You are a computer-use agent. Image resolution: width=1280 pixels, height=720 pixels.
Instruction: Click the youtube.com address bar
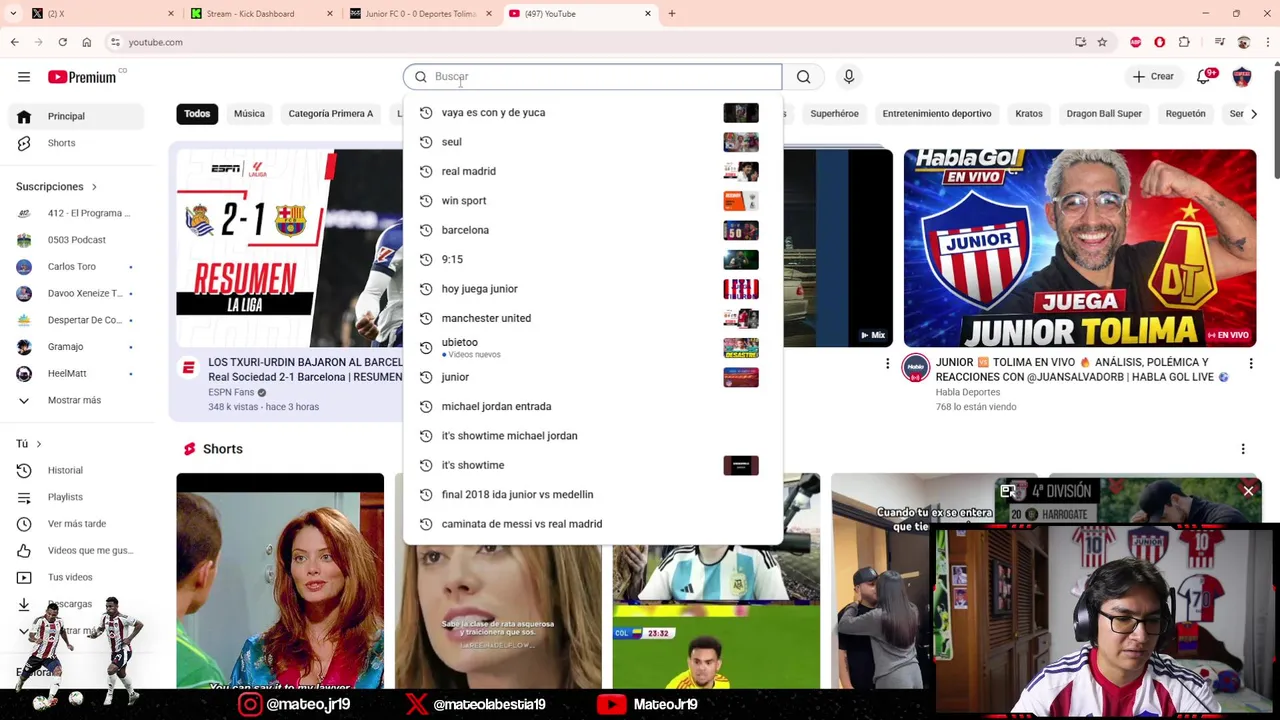590,42
